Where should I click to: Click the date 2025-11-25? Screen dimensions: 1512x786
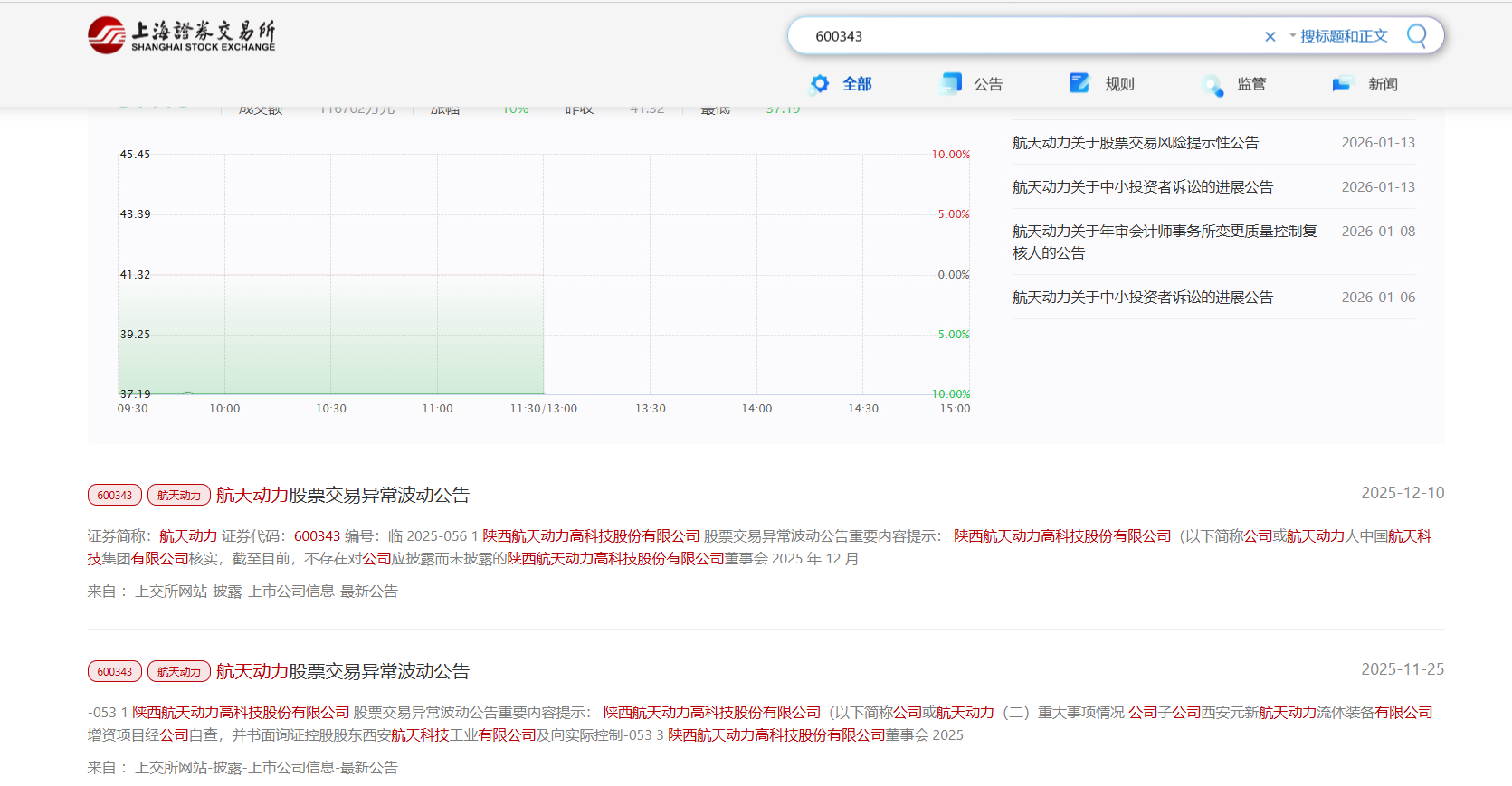click(1403, 669)
